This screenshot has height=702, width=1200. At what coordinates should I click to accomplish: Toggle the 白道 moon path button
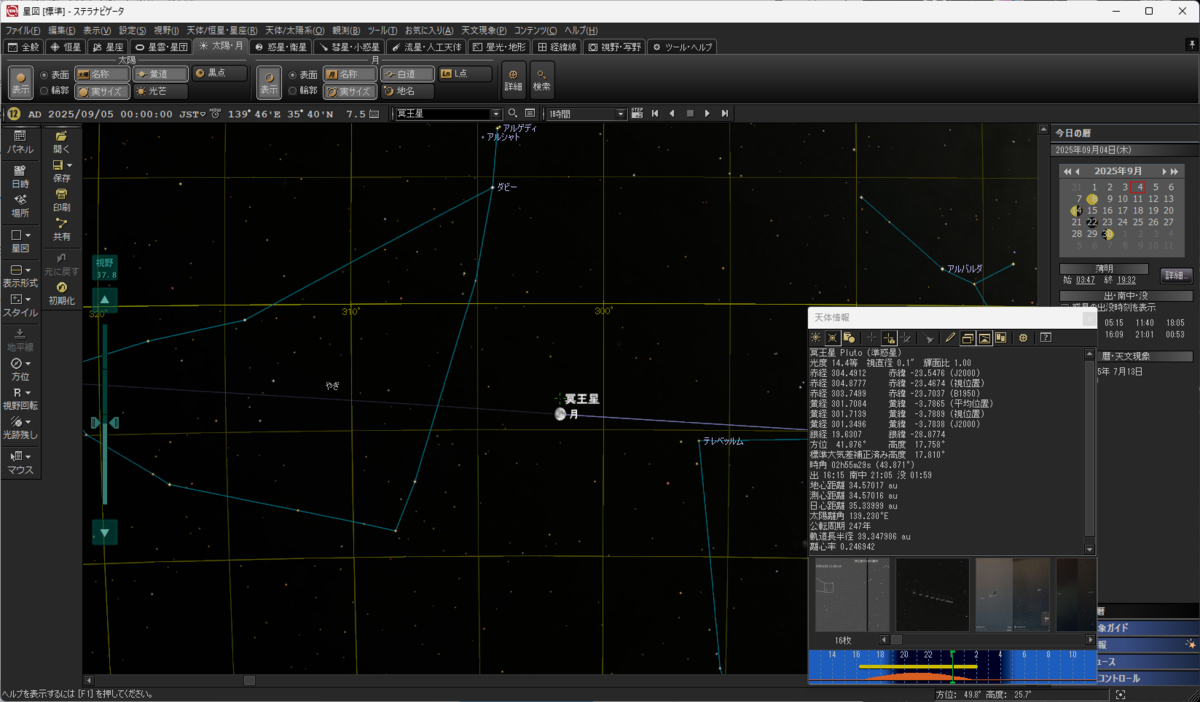(x=408, y=74)
